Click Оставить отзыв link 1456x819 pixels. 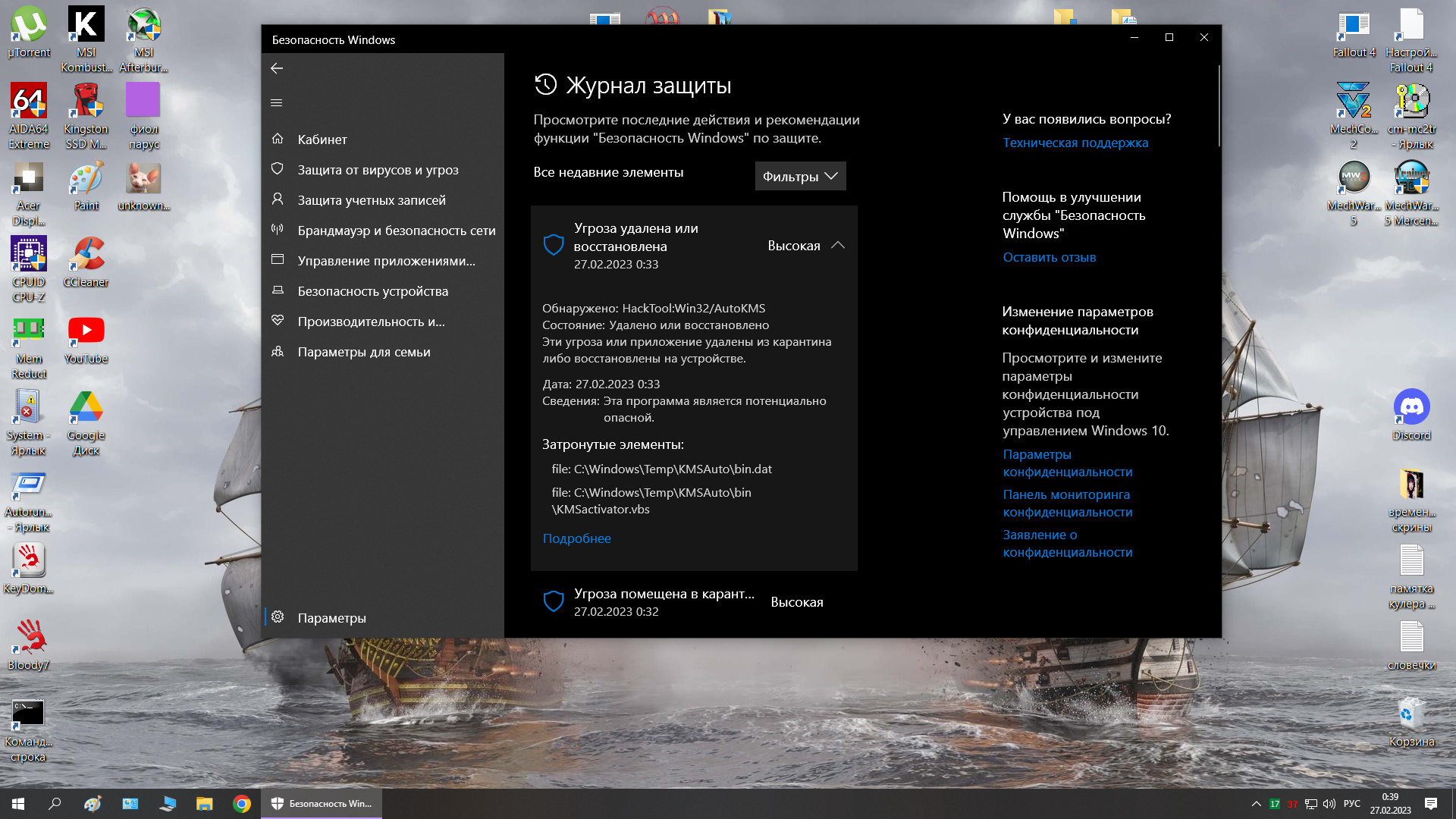(1049, 257)
